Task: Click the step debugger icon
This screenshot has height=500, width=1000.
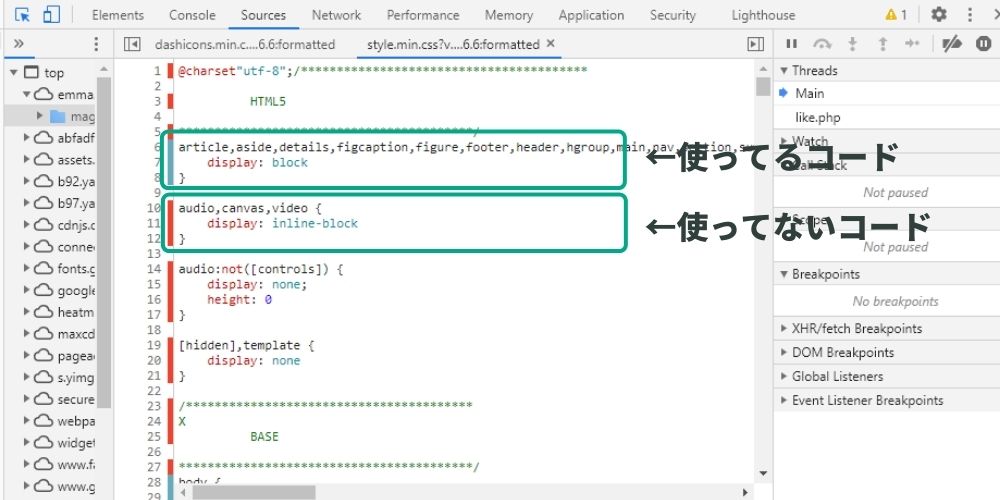Action: pos(913,44)
